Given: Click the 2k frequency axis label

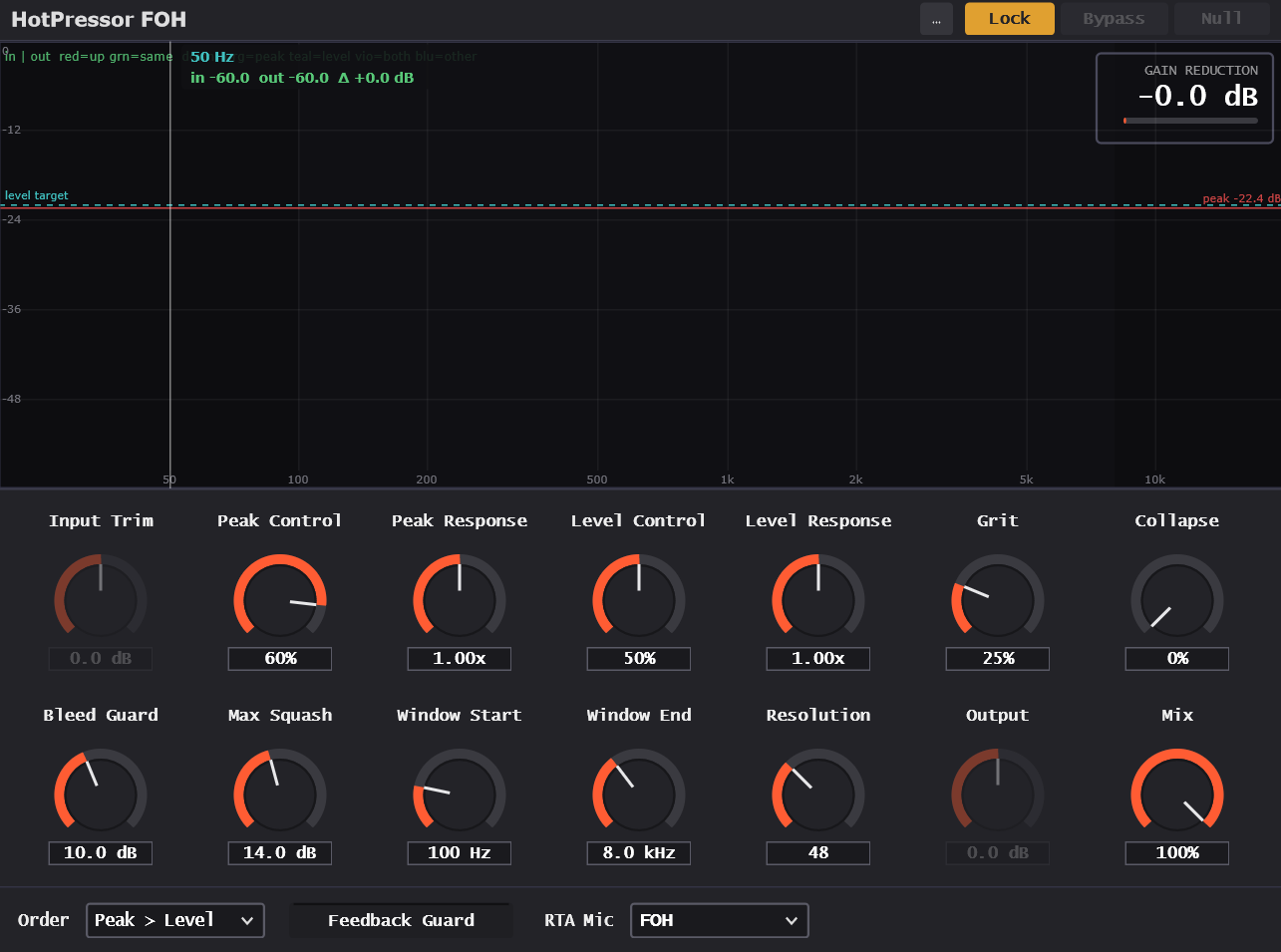Looking at the screenshot, I should [856, 479].
